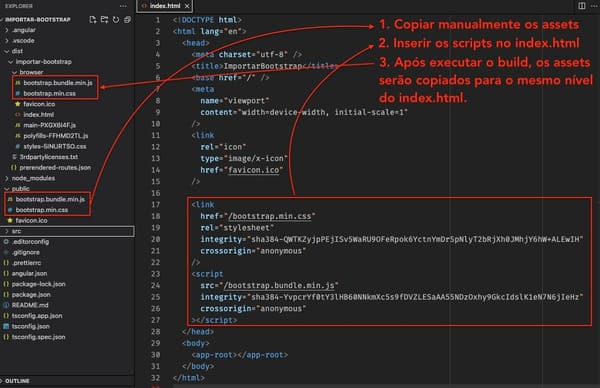
Task: Open angular.json file
Action: pyautogui.click(x=29, y=274)
